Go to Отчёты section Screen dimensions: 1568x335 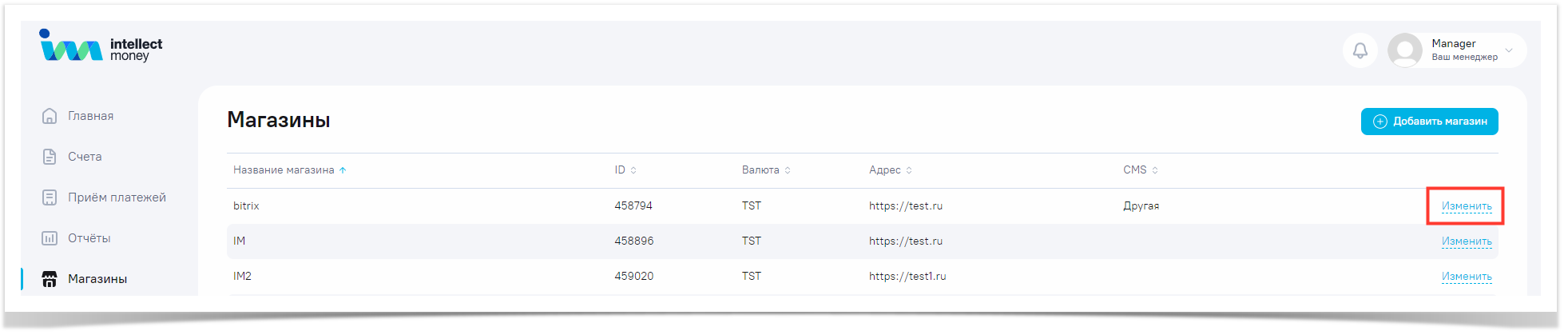click(x=89, y=238)
